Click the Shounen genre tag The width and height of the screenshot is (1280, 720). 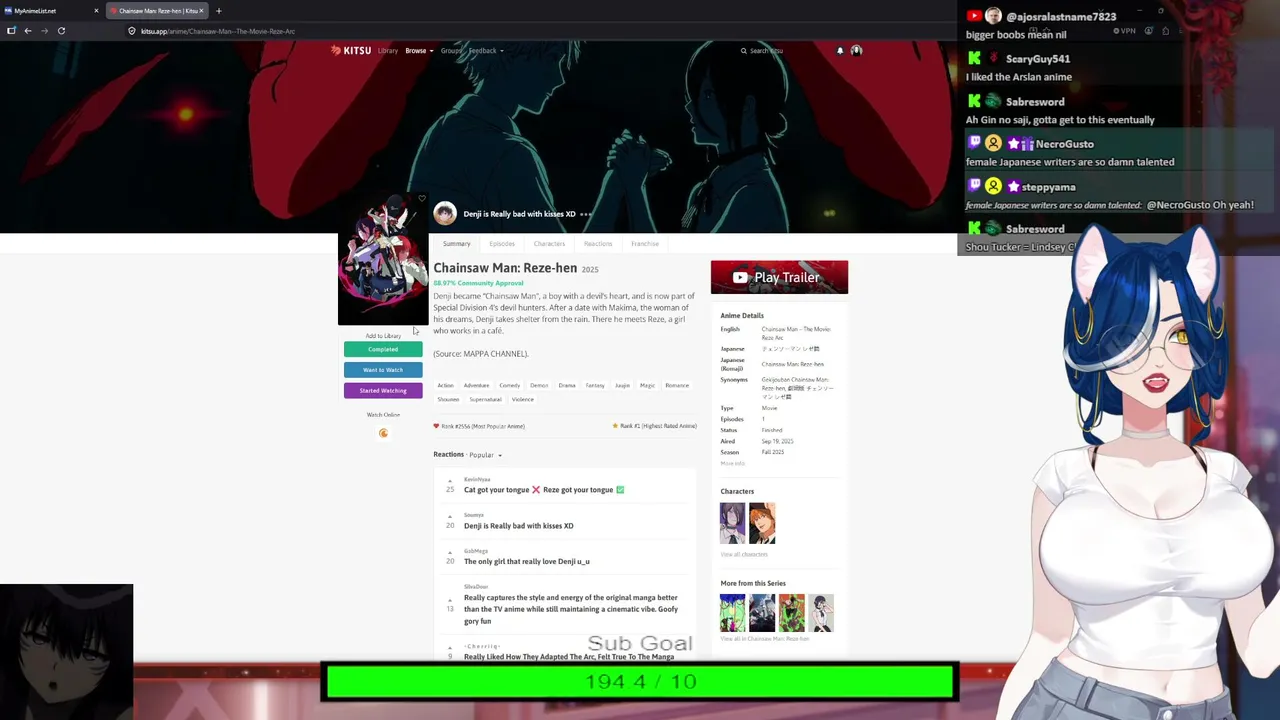[448, 399]
